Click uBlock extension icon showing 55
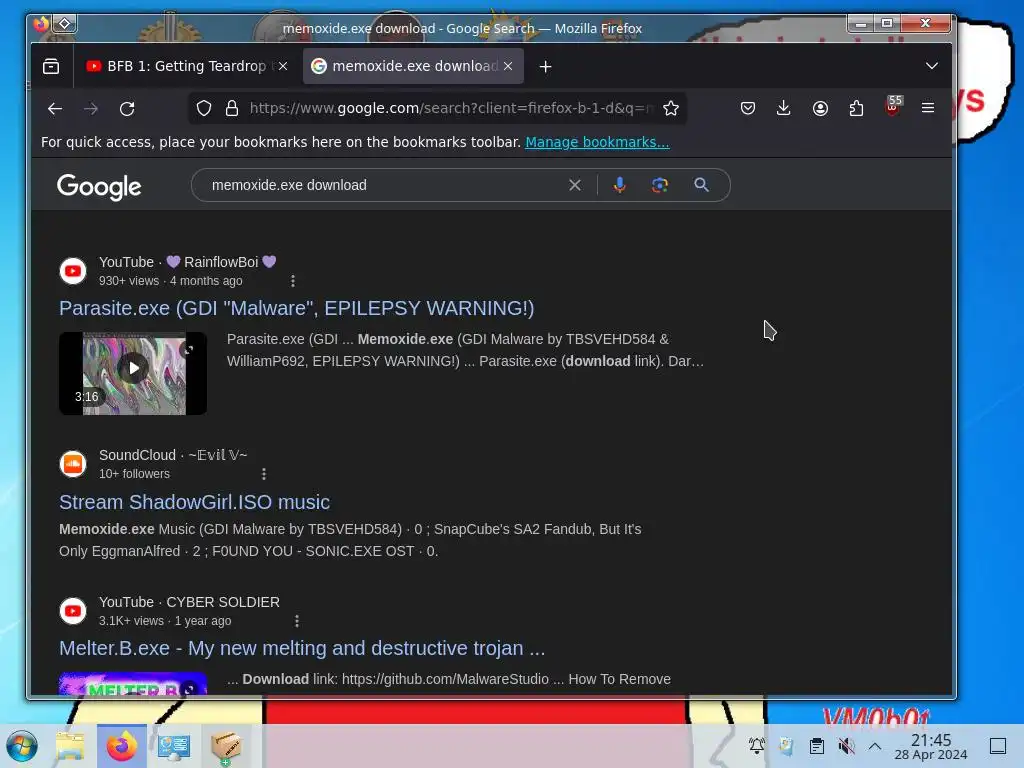This screenshot has height=768, width=1024. [893, 106]
